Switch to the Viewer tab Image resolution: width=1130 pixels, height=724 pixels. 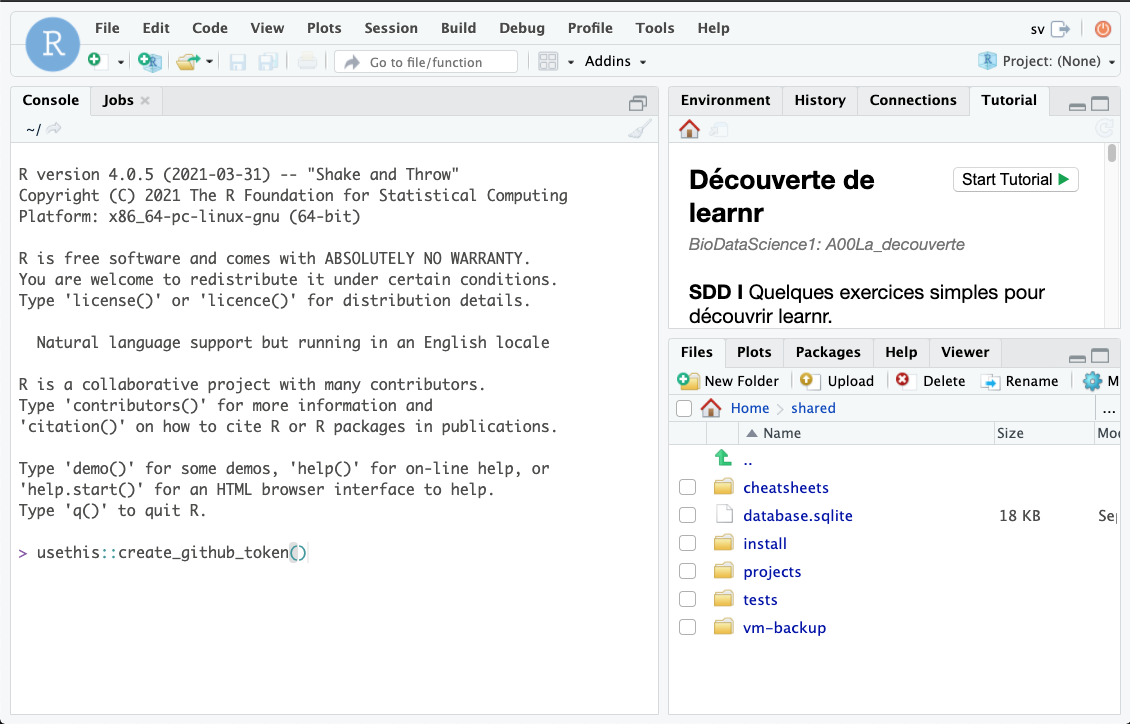coord(965,352)
